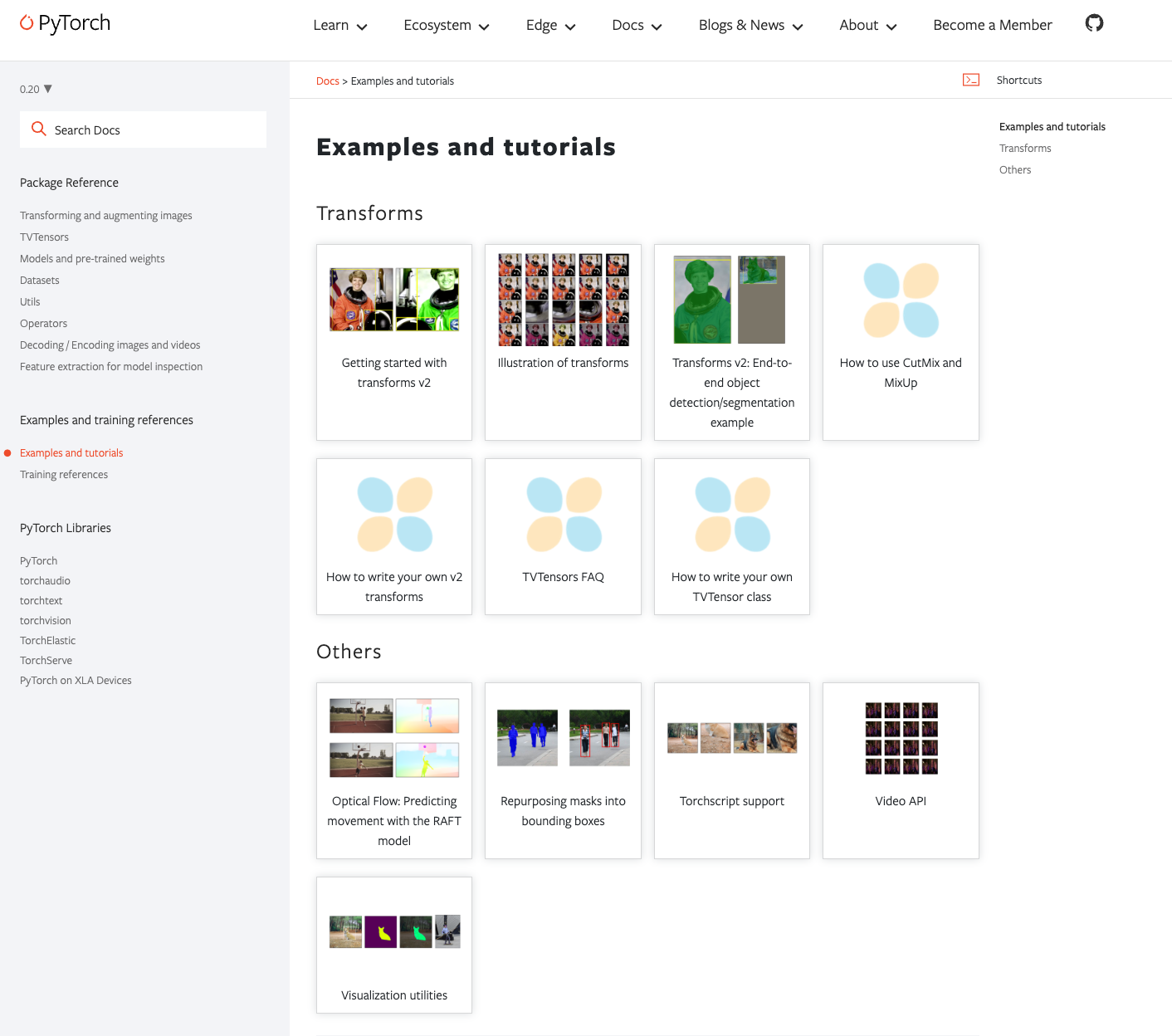The image size is (1172, 1036).
Task: Click TVTensors FAQ caption text
Action: pyautogui.click(x=564, y=577)
